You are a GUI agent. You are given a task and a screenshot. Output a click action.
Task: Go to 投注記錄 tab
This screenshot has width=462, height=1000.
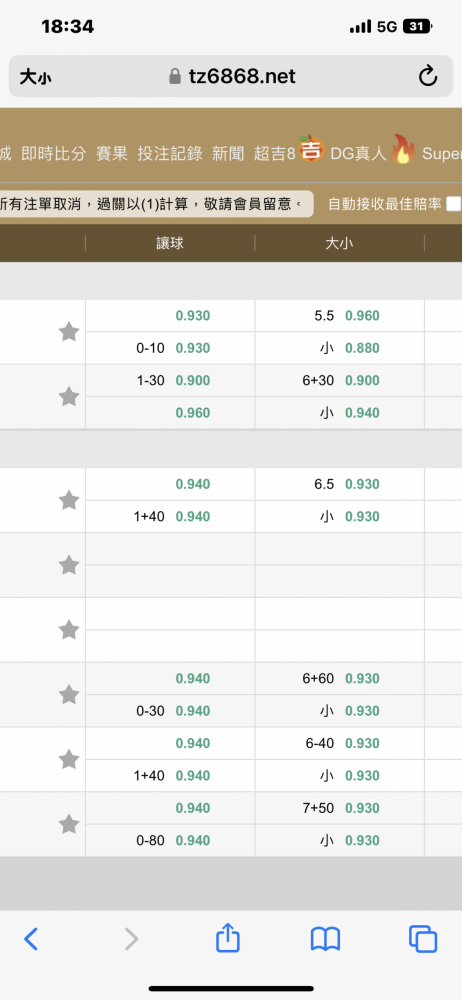pos(170,153)
